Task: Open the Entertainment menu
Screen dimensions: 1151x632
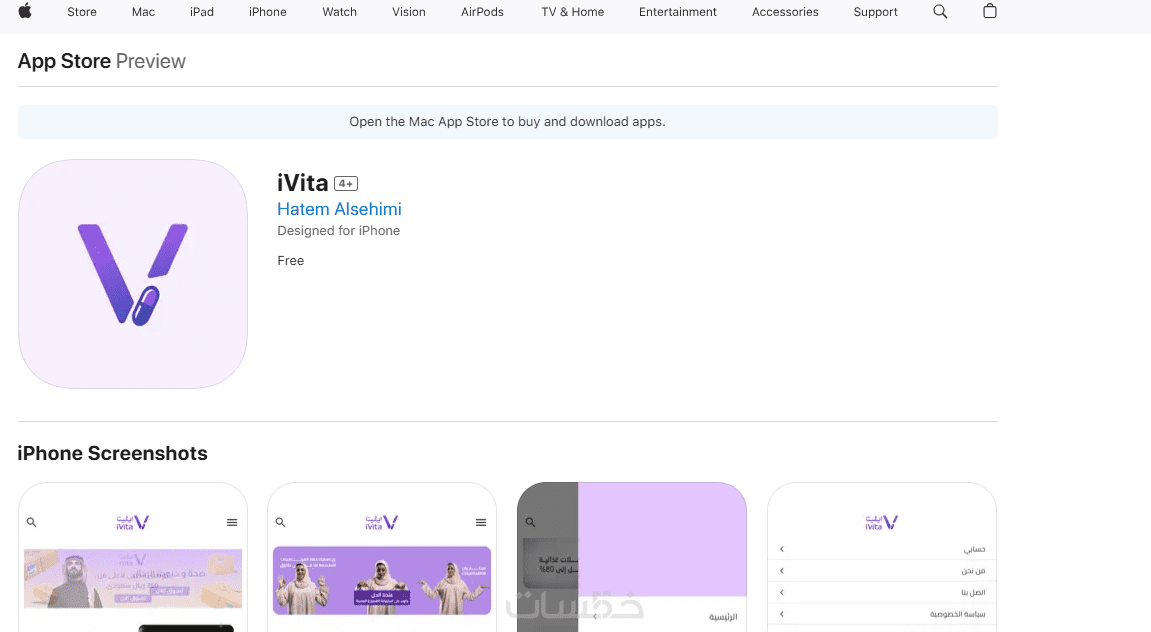Action: 678,12
